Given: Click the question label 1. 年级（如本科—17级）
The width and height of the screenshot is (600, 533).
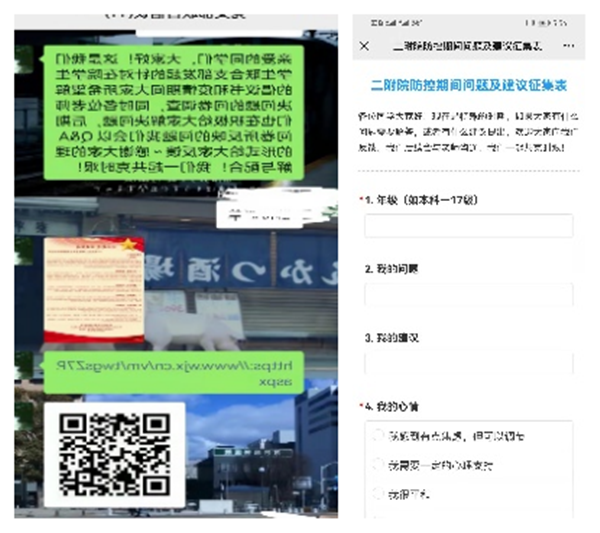Looking at the screenshot, I should (421, 200).
